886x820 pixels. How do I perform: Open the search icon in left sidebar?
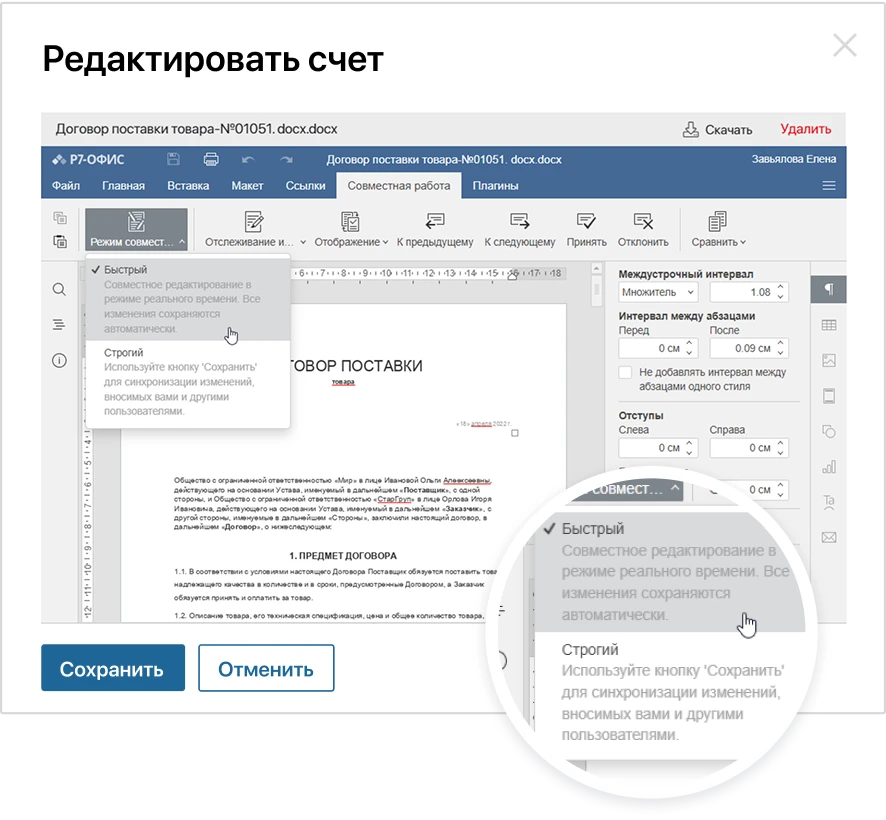59,289
